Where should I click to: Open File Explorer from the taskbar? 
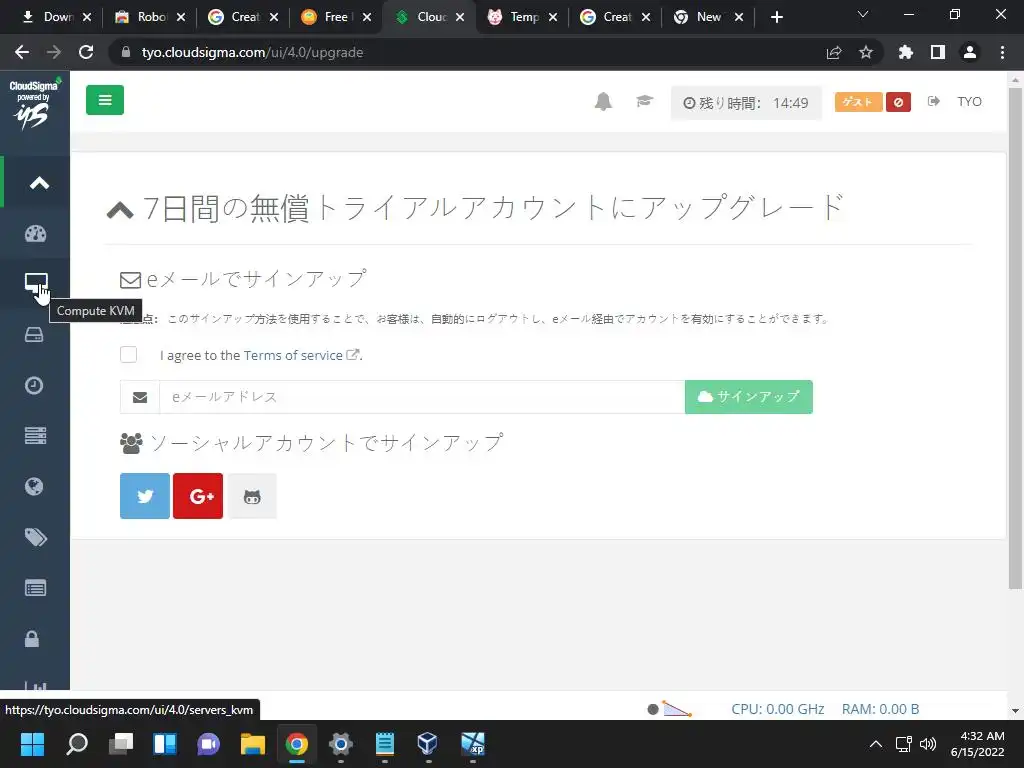coord(253,743)
